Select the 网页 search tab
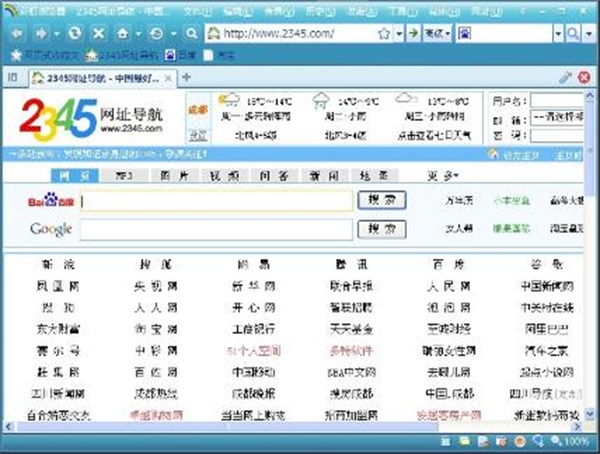Screen dimensions: 600x454 tap(75, 176)
